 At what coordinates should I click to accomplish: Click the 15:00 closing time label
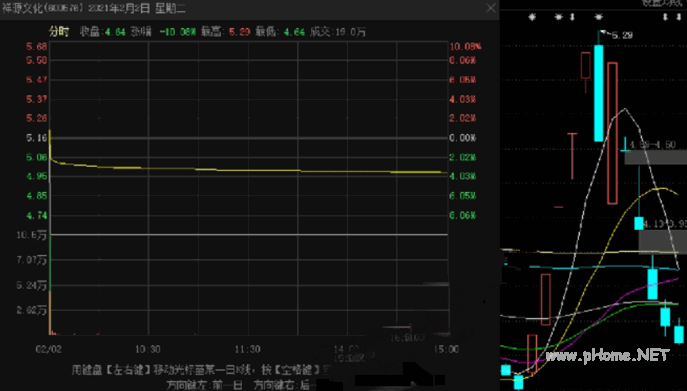[446, 349]
